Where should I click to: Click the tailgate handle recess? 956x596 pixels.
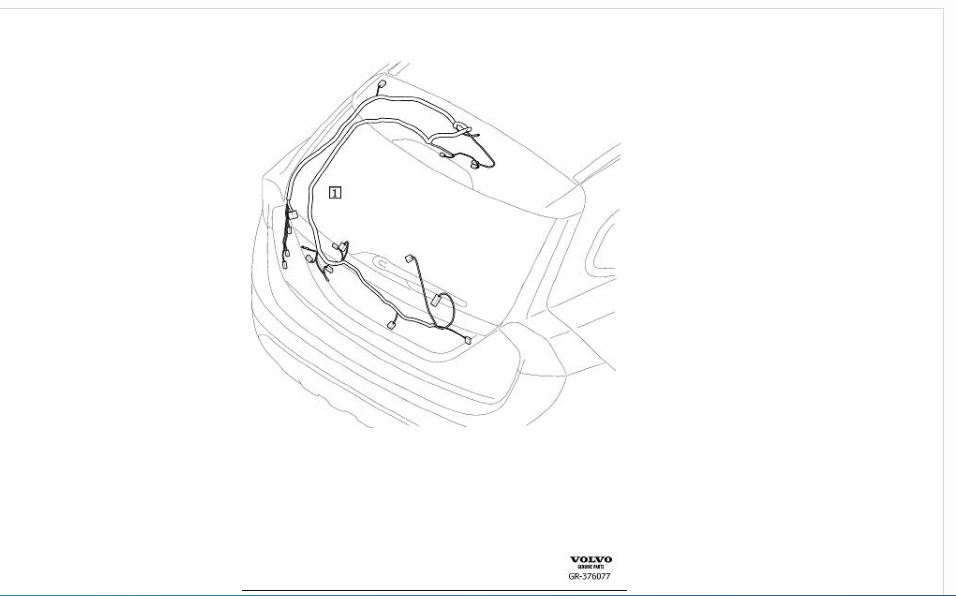[385, 267]
